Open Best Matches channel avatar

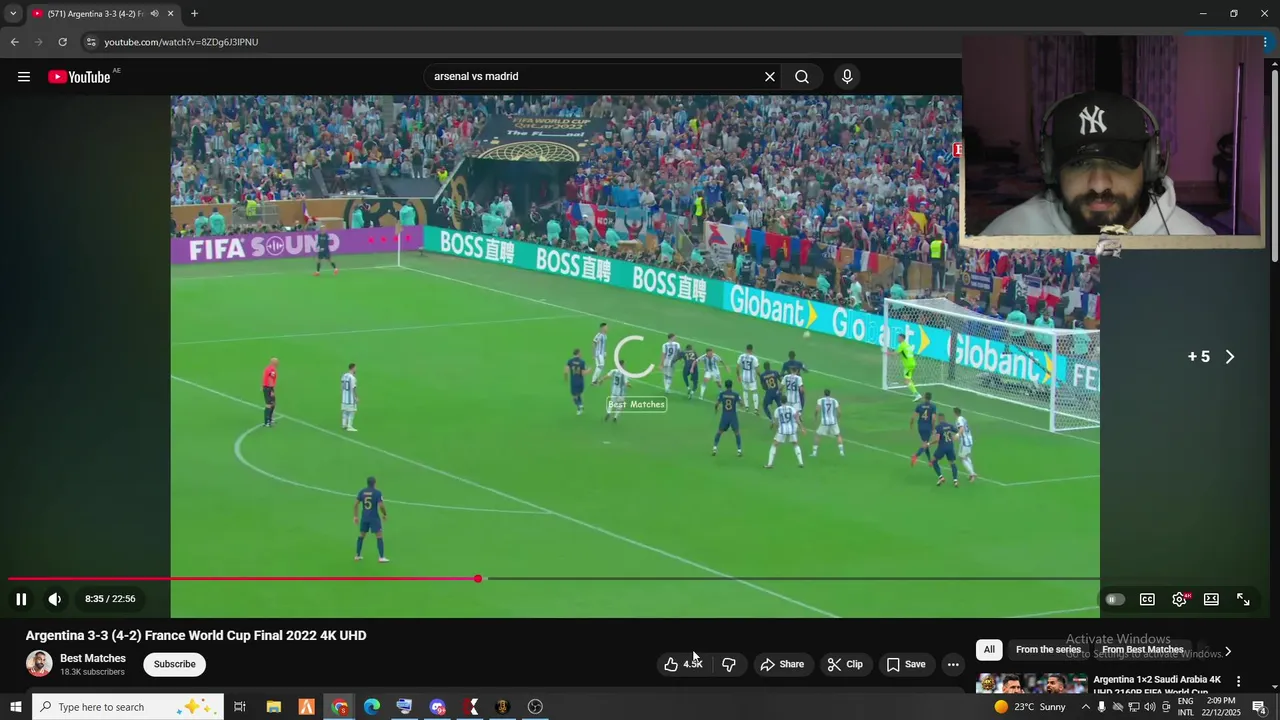[39, 664]
